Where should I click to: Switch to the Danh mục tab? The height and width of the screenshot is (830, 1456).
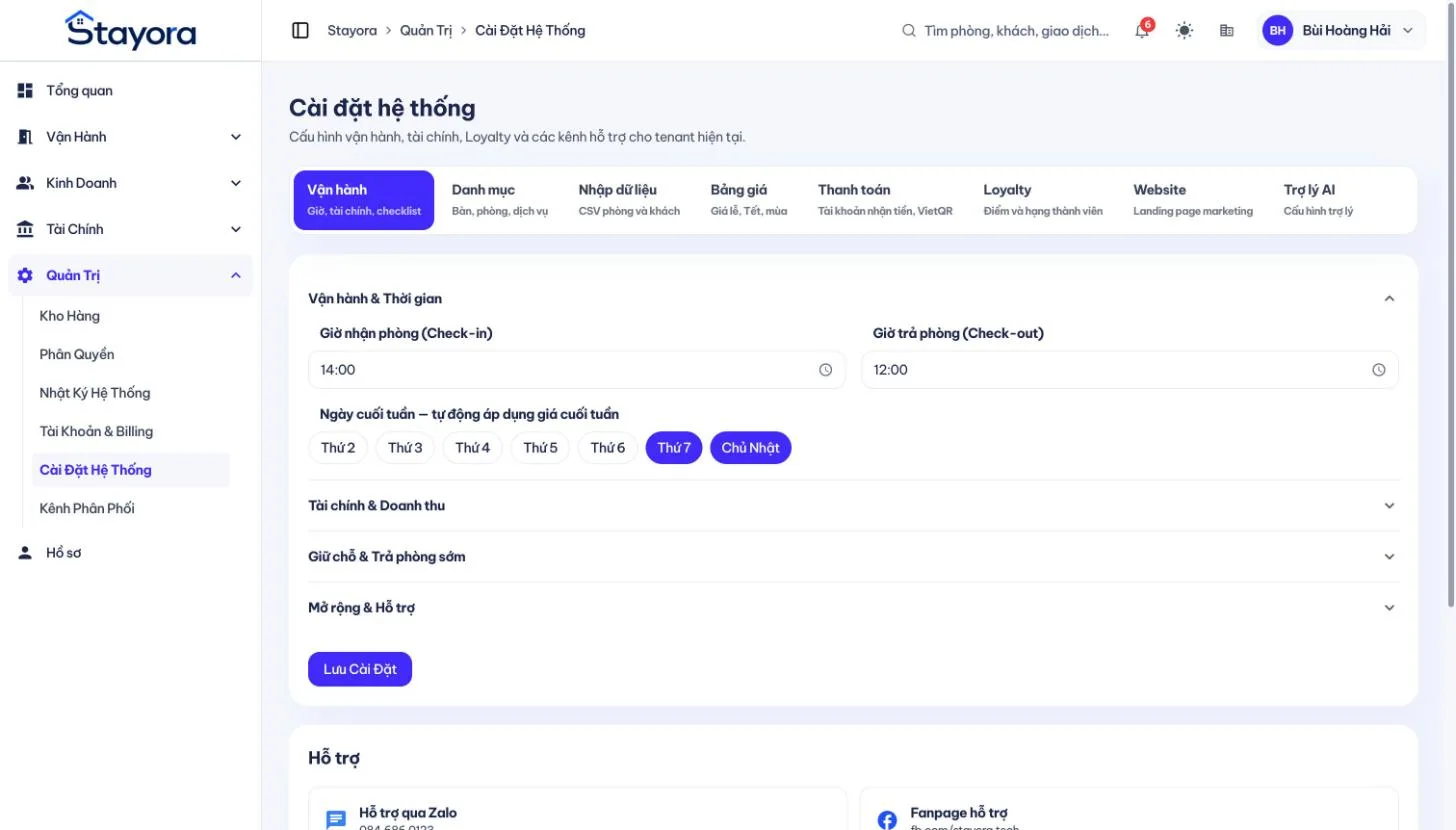point(500,200)
